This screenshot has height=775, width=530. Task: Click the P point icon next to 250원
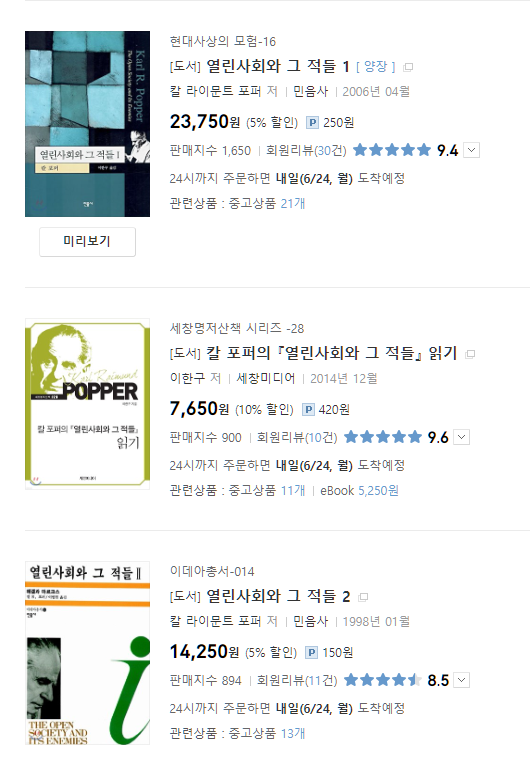click(x=312, y=123)
